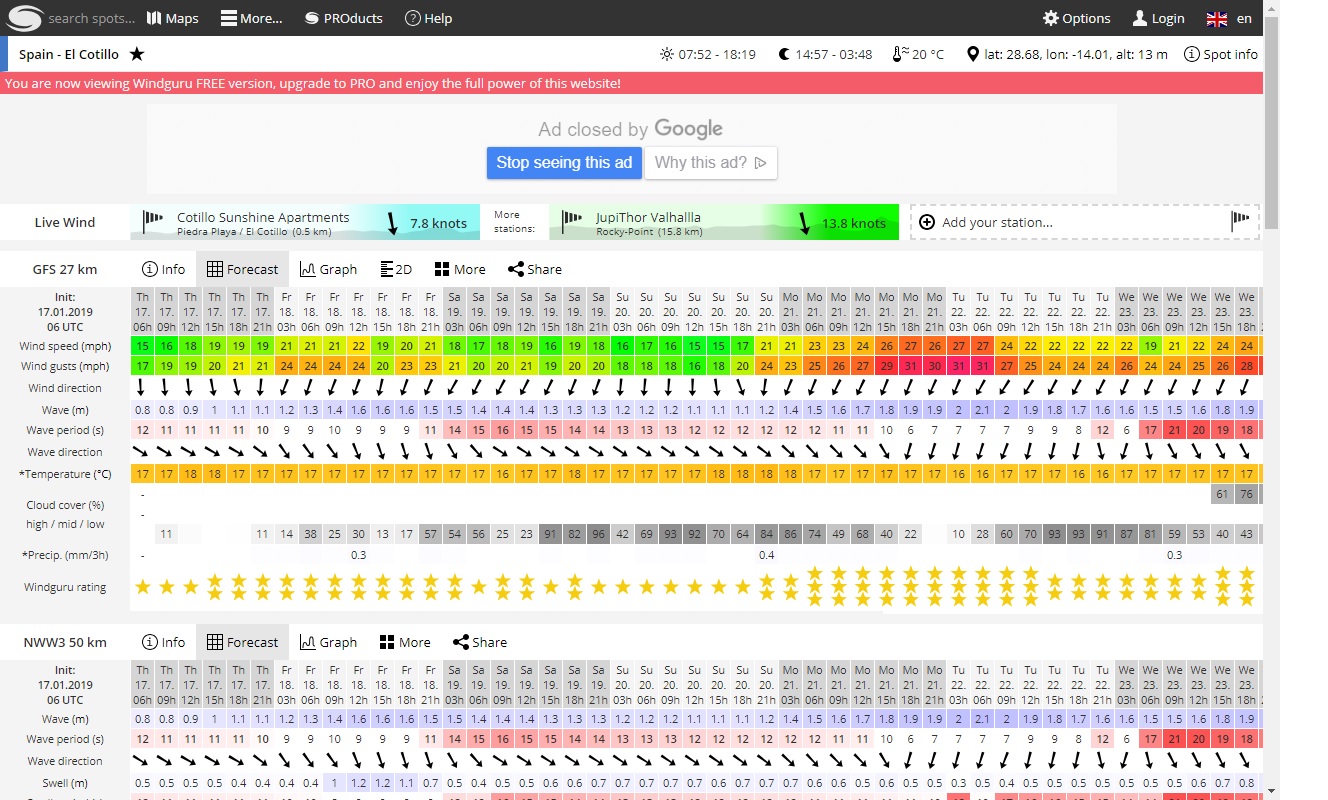This screenshot has width=1328, height=800.
Task: Switch GFS 27 km to Graph view
Action: point(328,269)
